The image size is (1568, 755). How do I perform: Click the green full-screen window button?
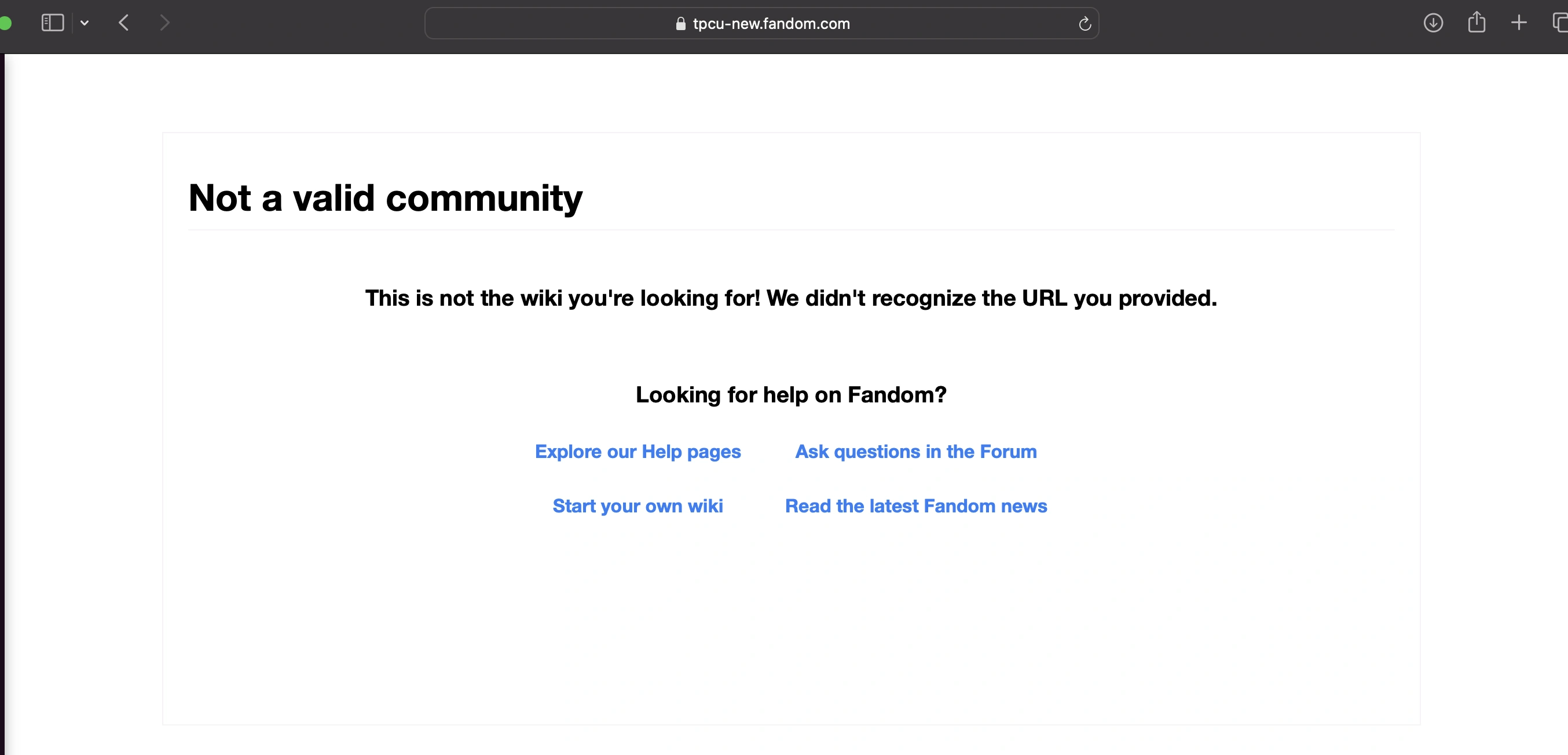[x=5, y=23]
